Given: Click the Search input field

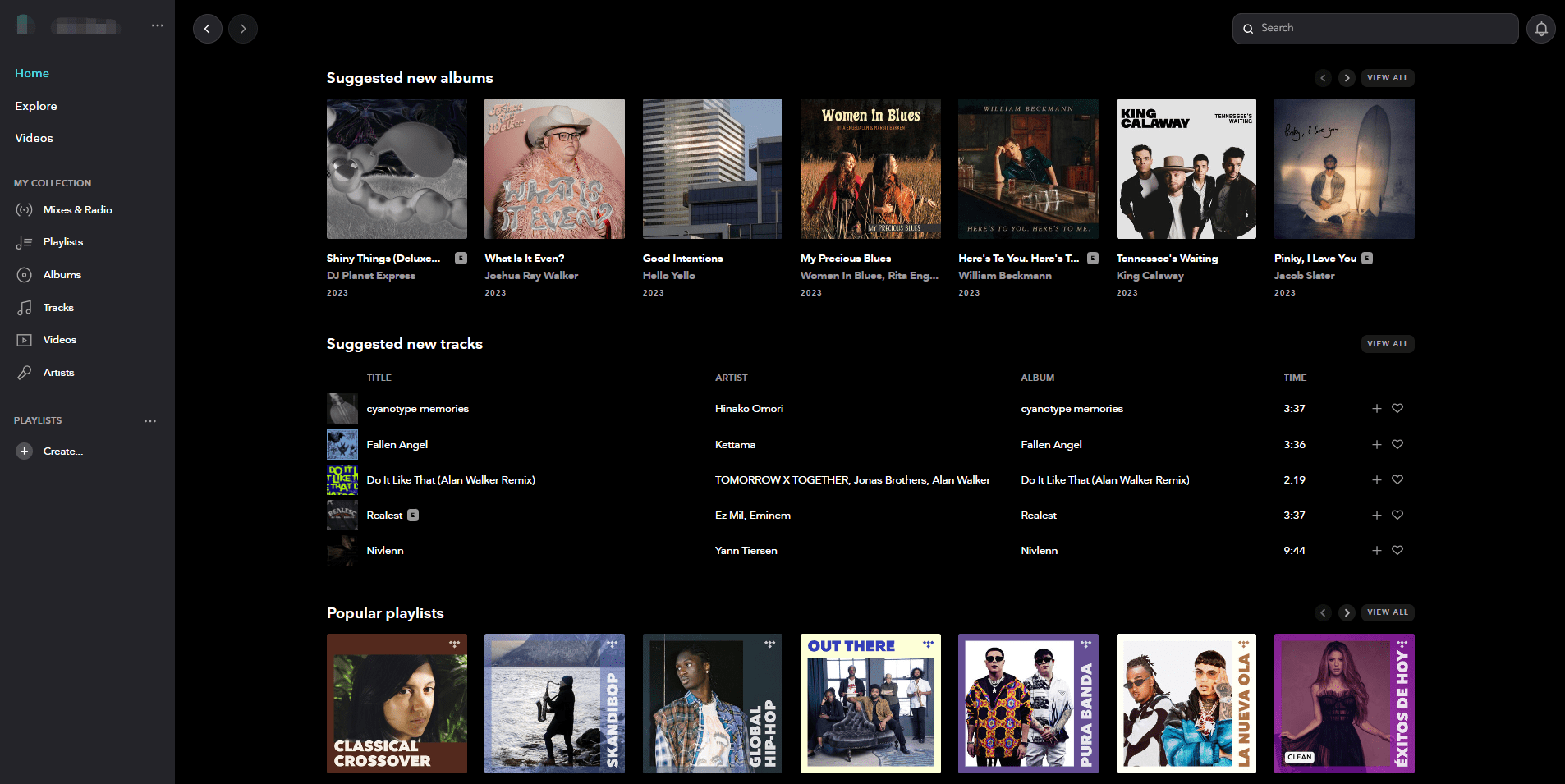Looking at the screenshot, I should [1379, 28].
